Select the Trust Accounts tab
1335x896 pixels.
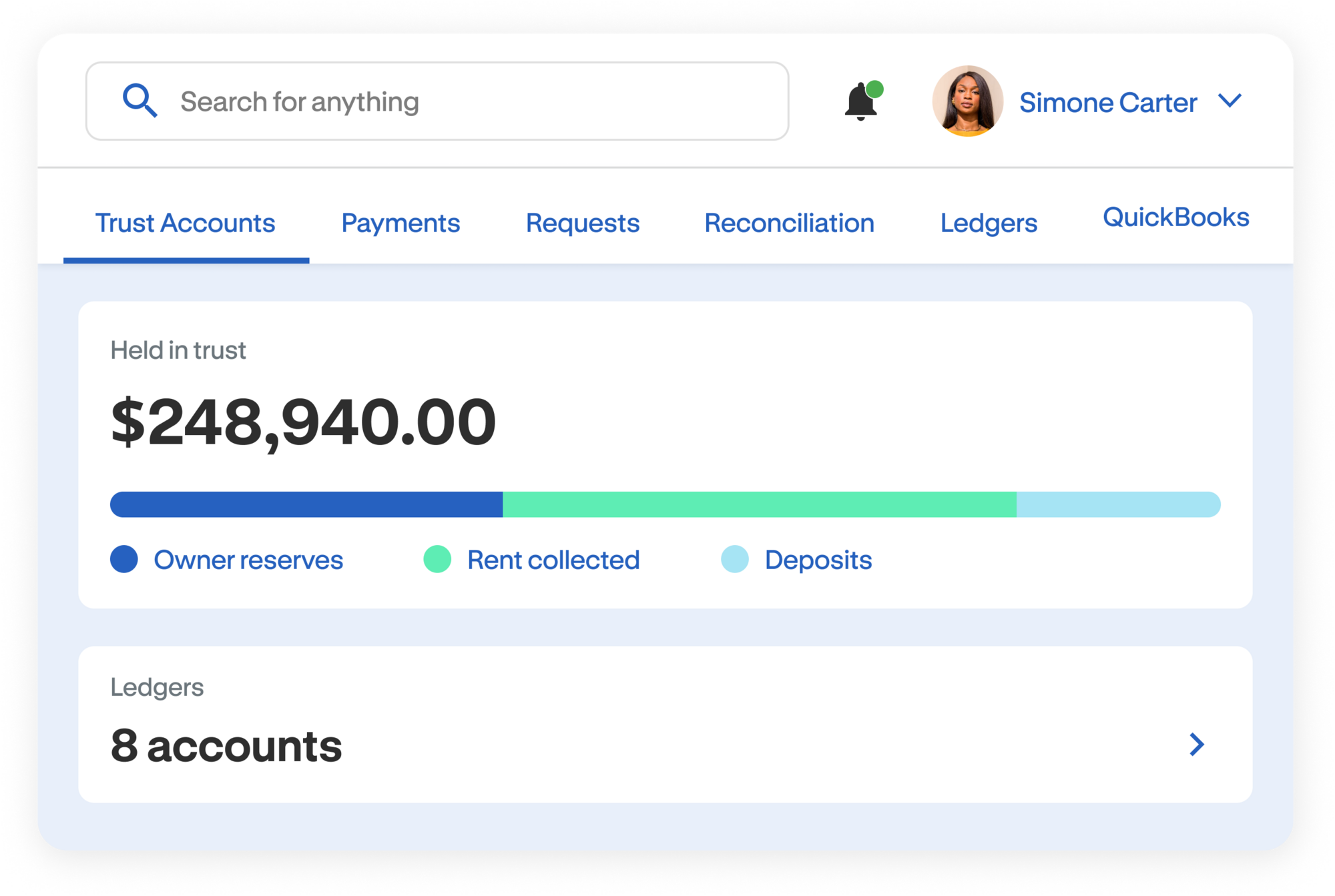(x=186, y=223)
